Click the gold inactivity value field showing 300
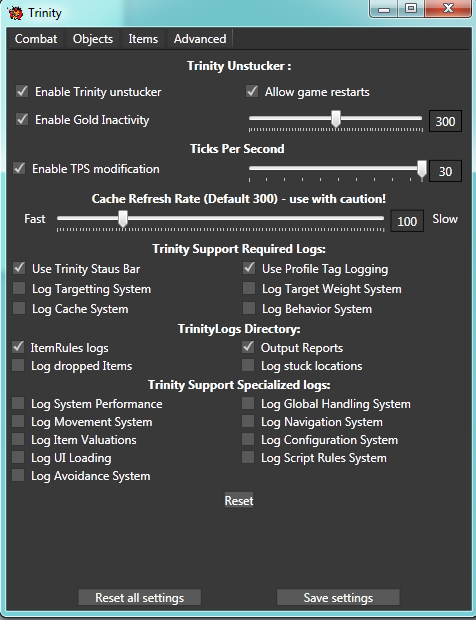This screenshot has height=620, width=476. 445,121
